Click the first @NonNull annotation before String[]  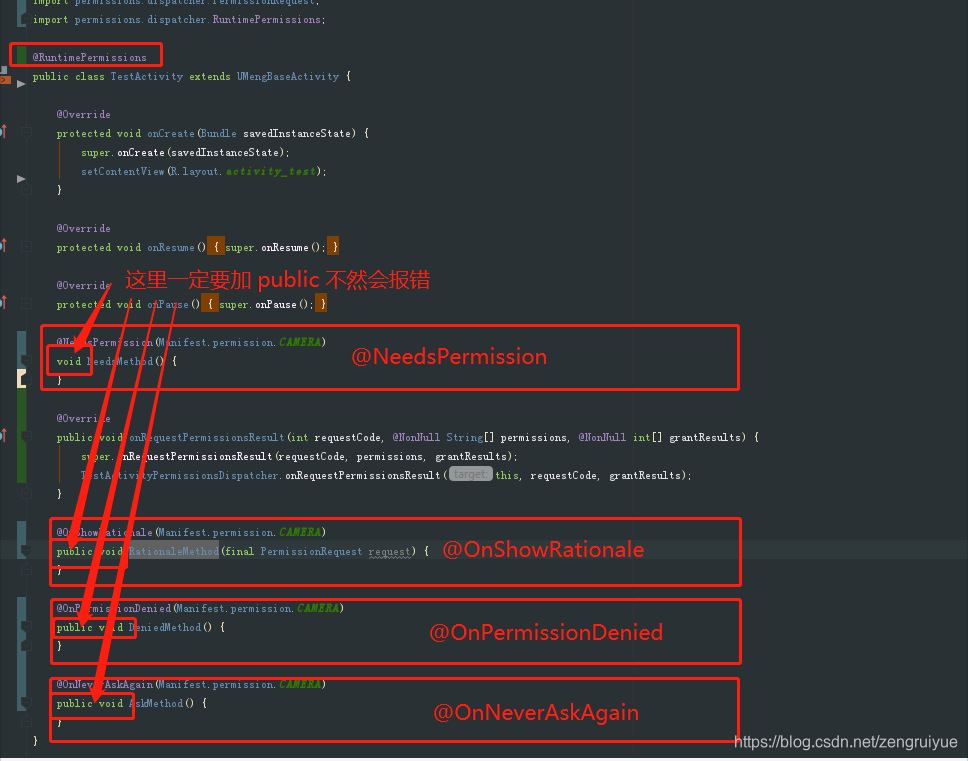pos(416,437)
